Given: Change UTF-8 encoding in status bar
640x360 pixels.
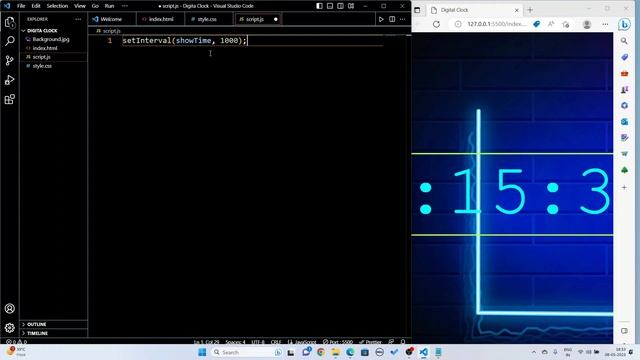Looking at the screenshot, I should [258, 342].
